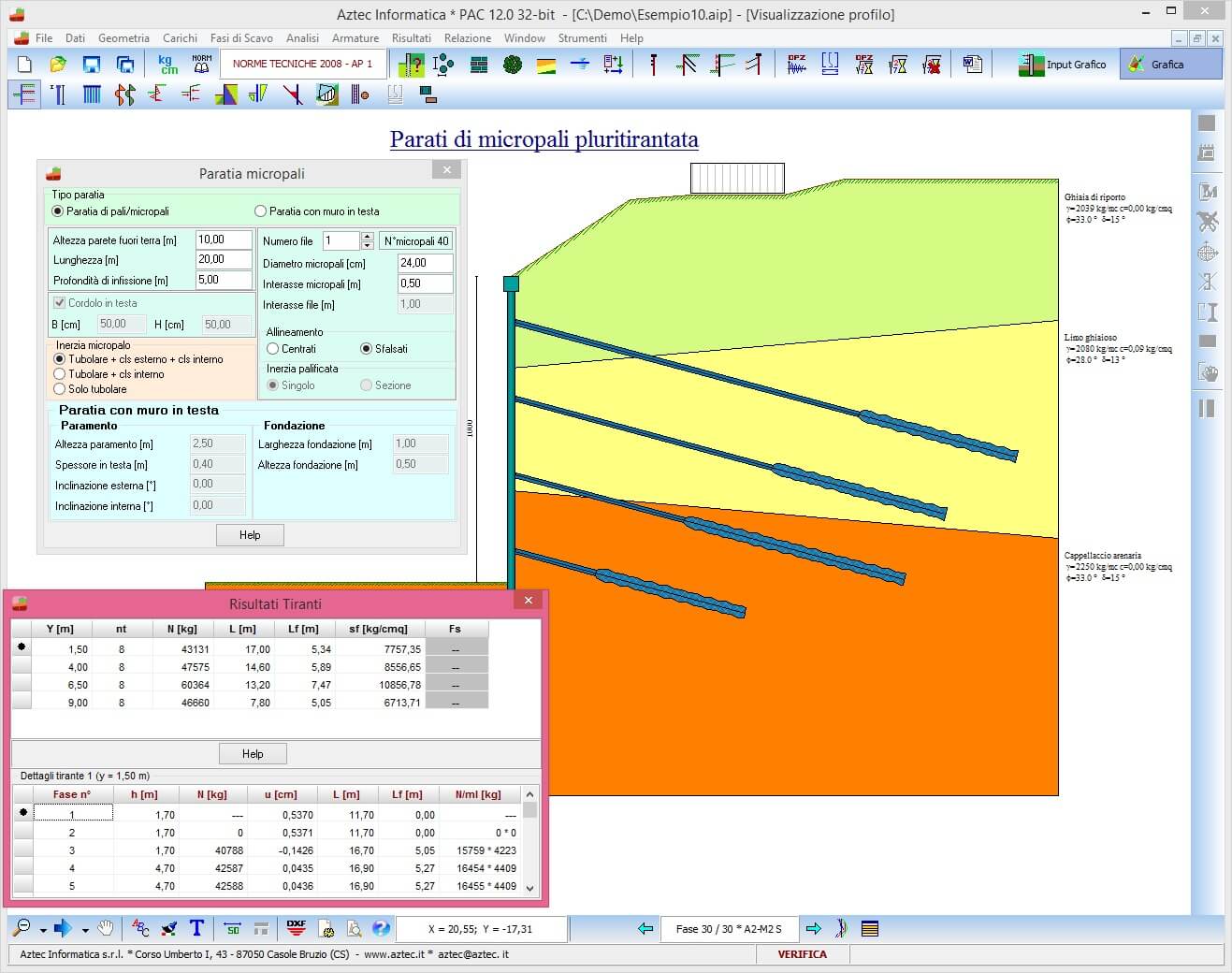Select the pan hand tool

click(x=106, y=928)
